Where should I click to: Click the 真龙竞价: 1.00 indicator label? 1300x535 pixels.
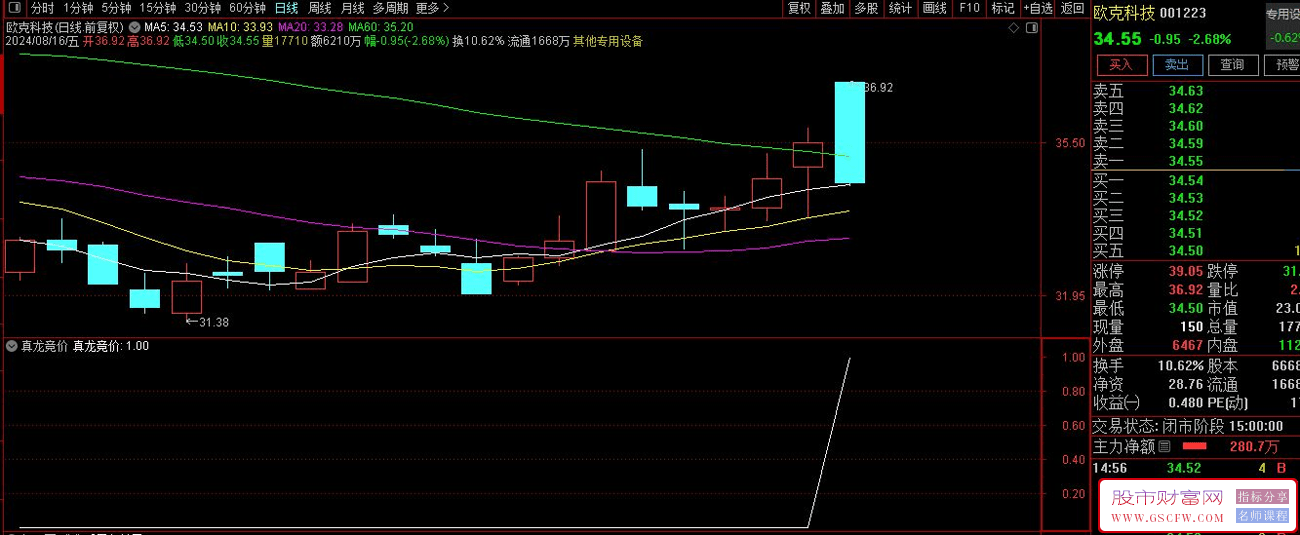click(x=111, y=346)
